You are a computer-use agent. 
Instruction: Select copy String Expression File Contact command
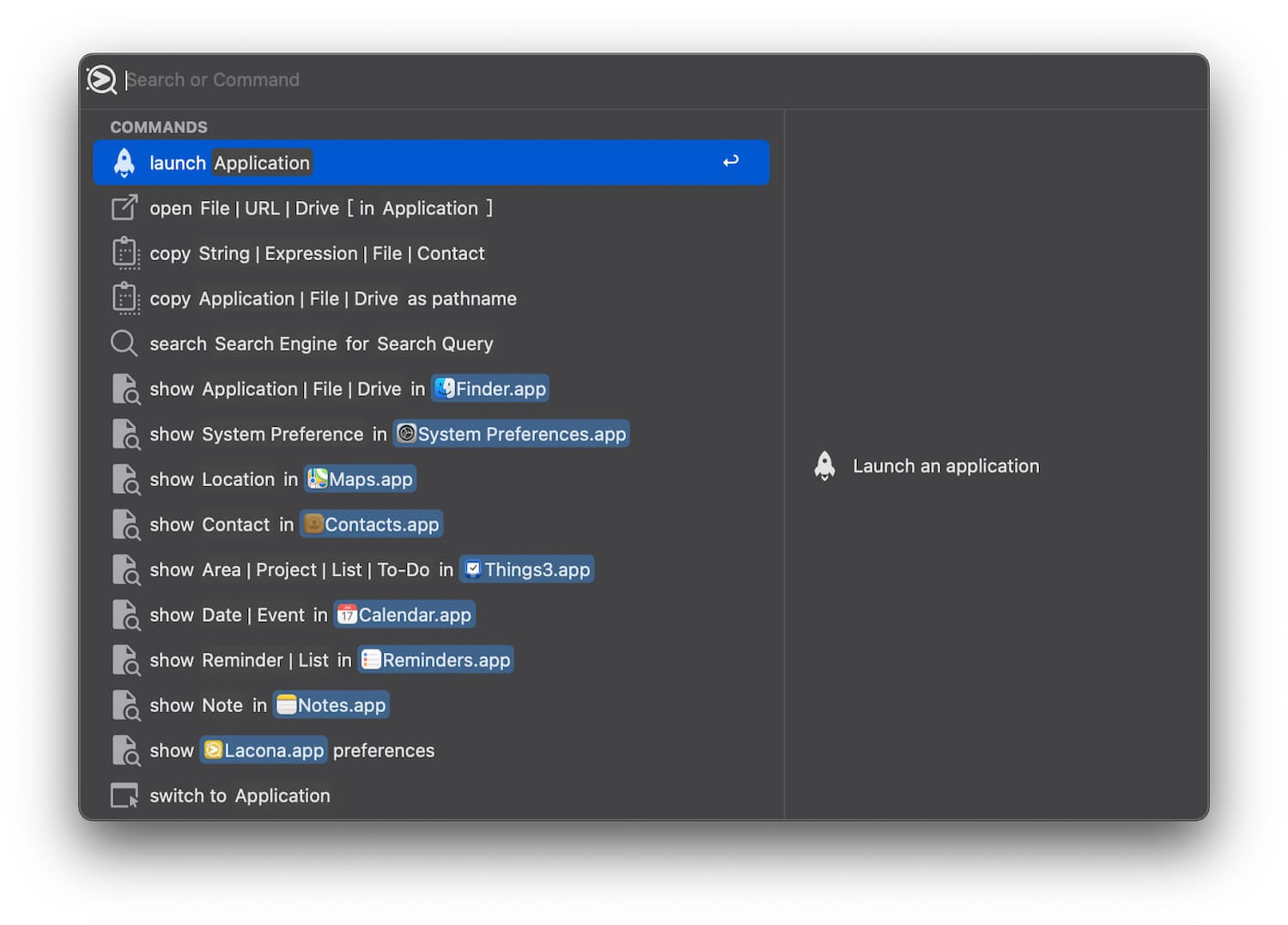click(x=317, y=254)
